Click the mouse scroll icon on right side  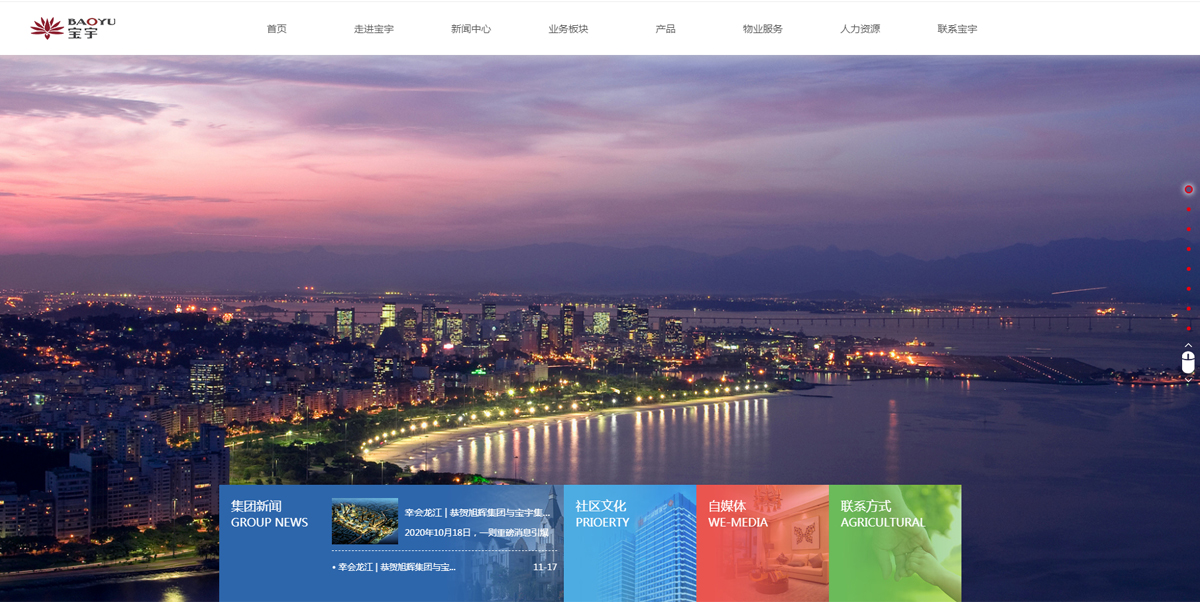pyautogui.click(x=1188, y=362)
